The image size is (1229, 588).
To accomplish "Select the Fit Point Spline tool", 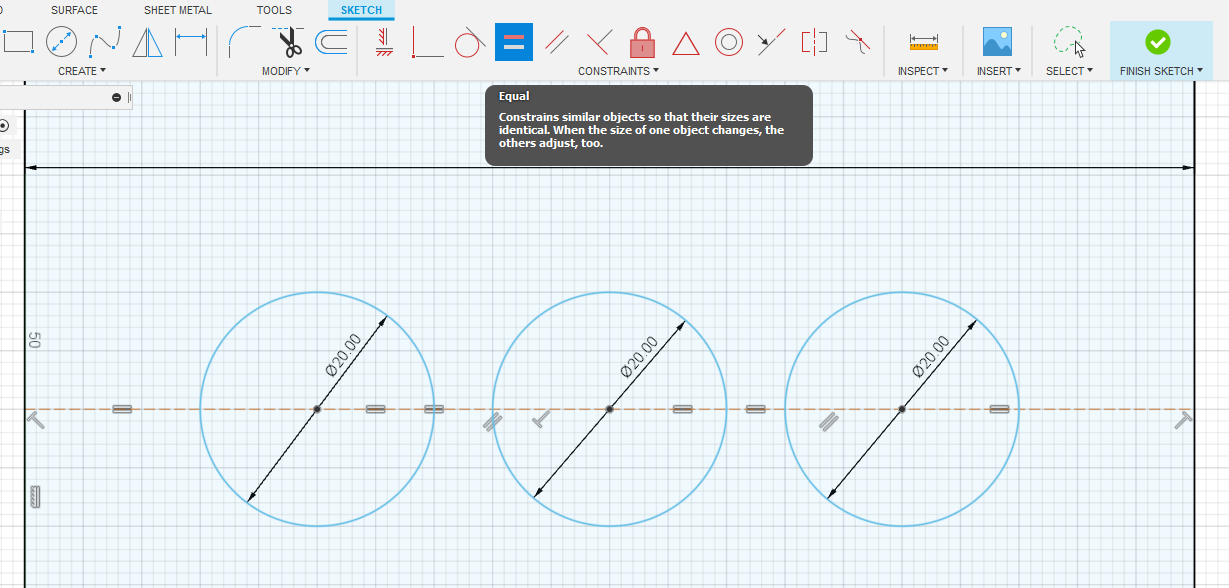I will point(105,42).
